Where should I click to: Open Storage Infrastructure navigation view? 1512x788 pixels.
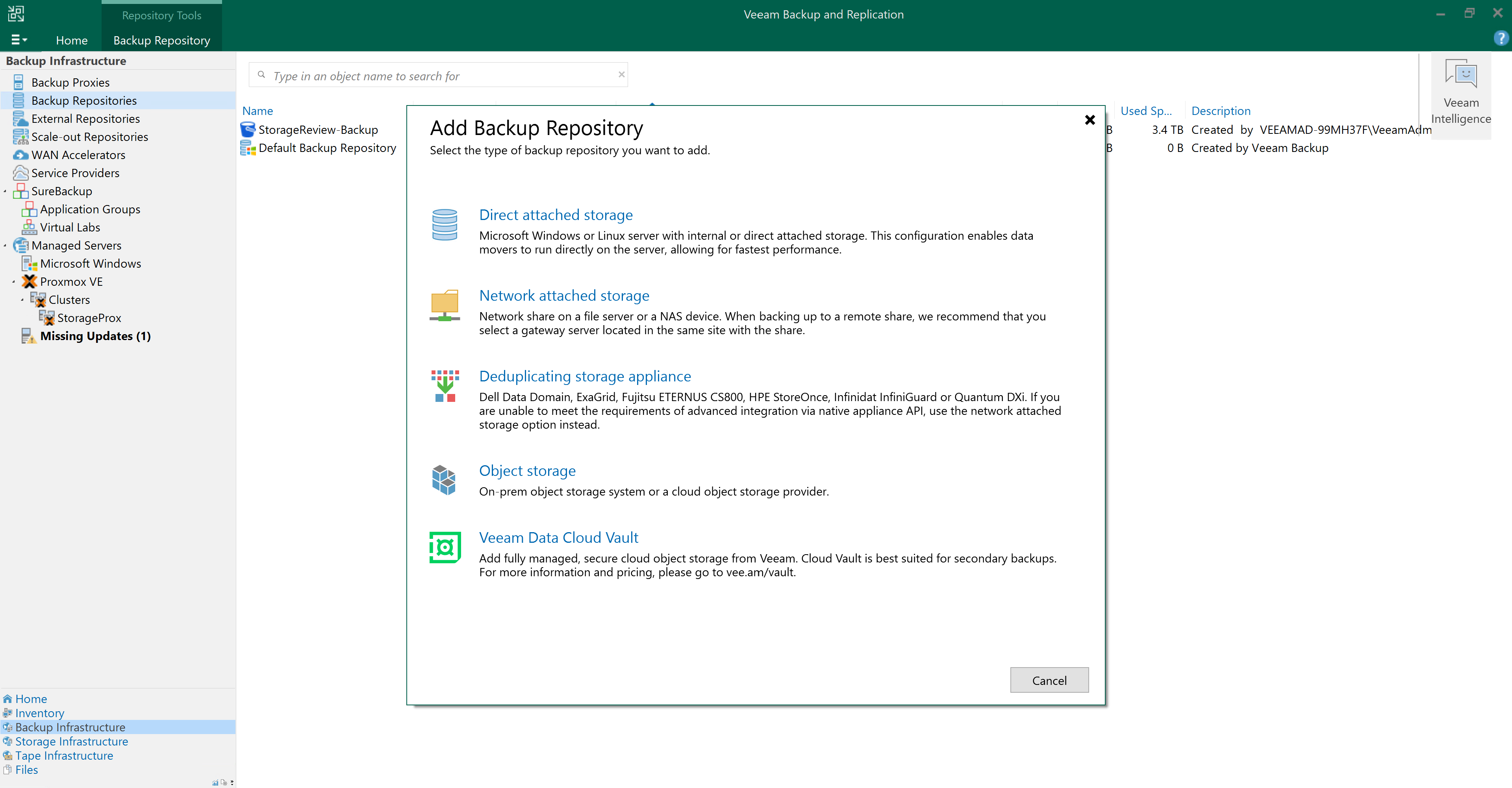pos(71,741)
